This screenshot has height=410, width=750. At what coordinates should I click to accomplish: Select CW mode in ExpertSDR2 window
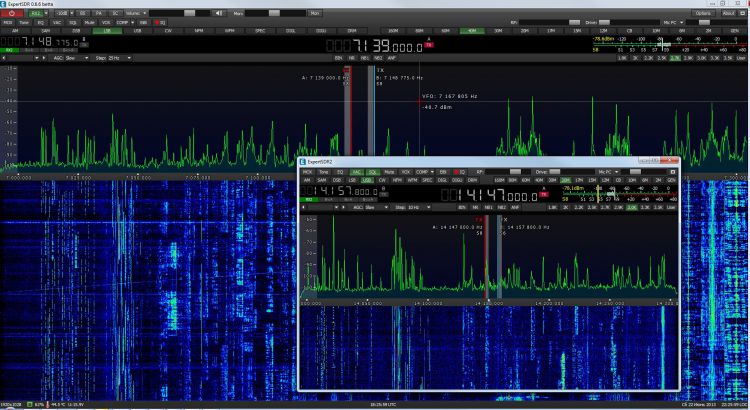383,180
